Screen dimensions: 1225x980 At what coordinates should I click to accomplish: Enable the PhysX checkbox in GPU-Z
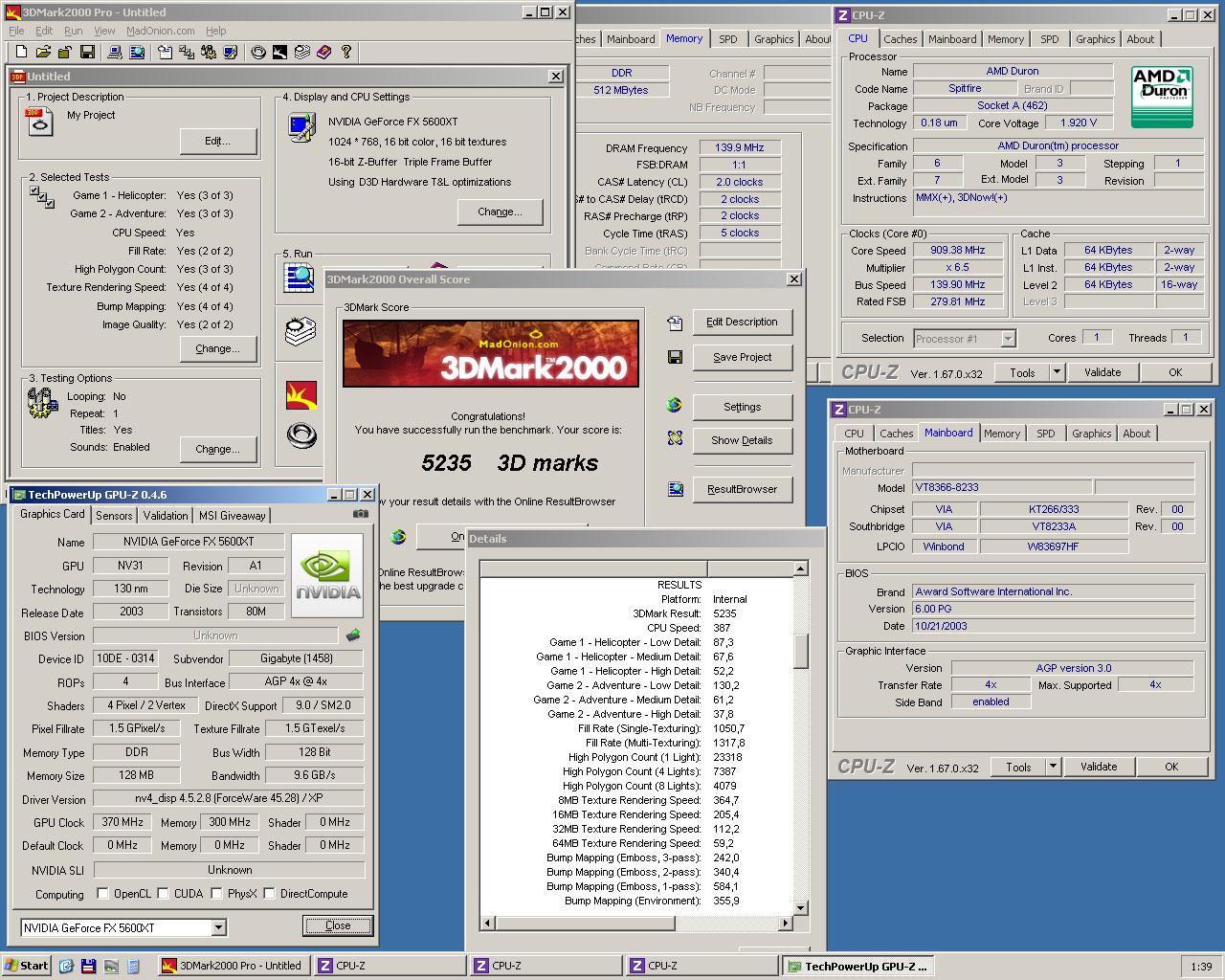pos(217,894)
